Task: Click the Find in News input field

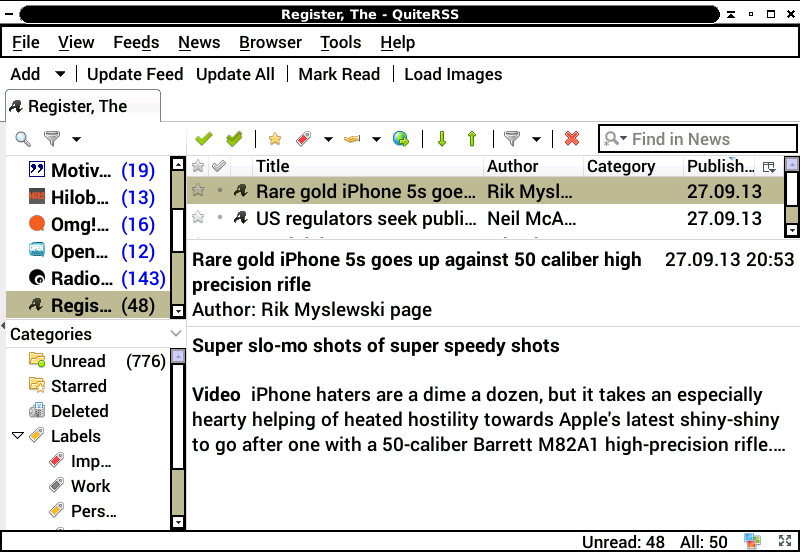Action: [697, 139]
